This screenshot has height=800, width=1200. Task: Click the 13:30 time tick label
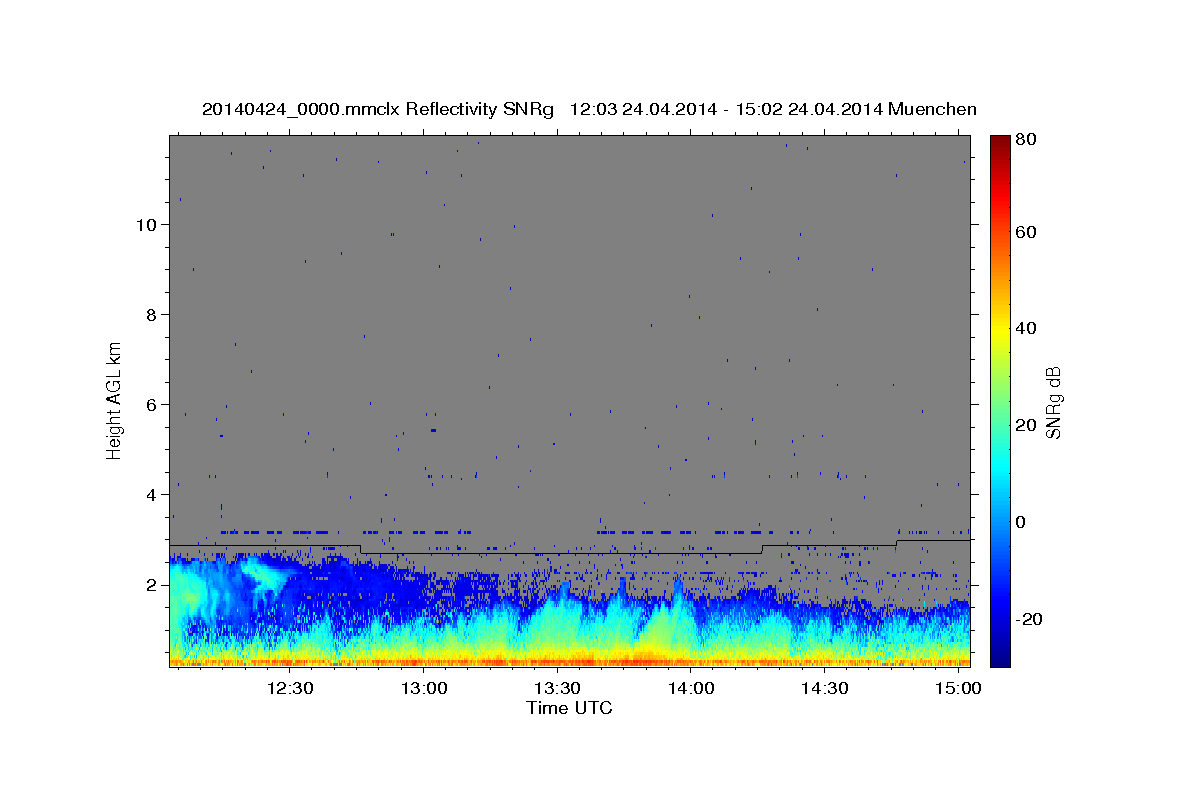tap(557, 688)
